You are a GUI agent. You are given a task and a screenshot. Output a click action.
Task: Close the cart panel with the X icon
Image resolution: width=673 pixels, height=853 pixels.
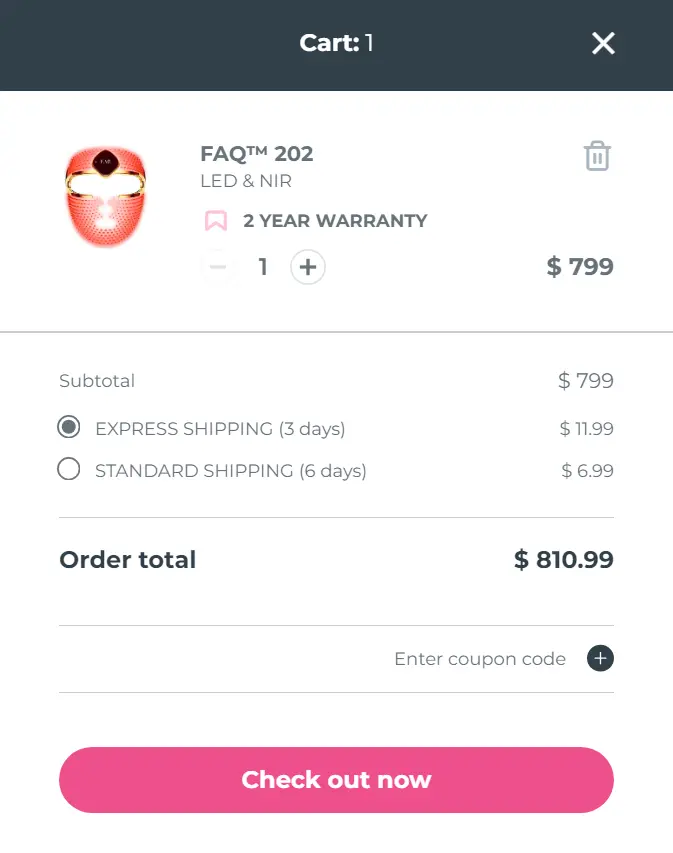click(603, 44)
